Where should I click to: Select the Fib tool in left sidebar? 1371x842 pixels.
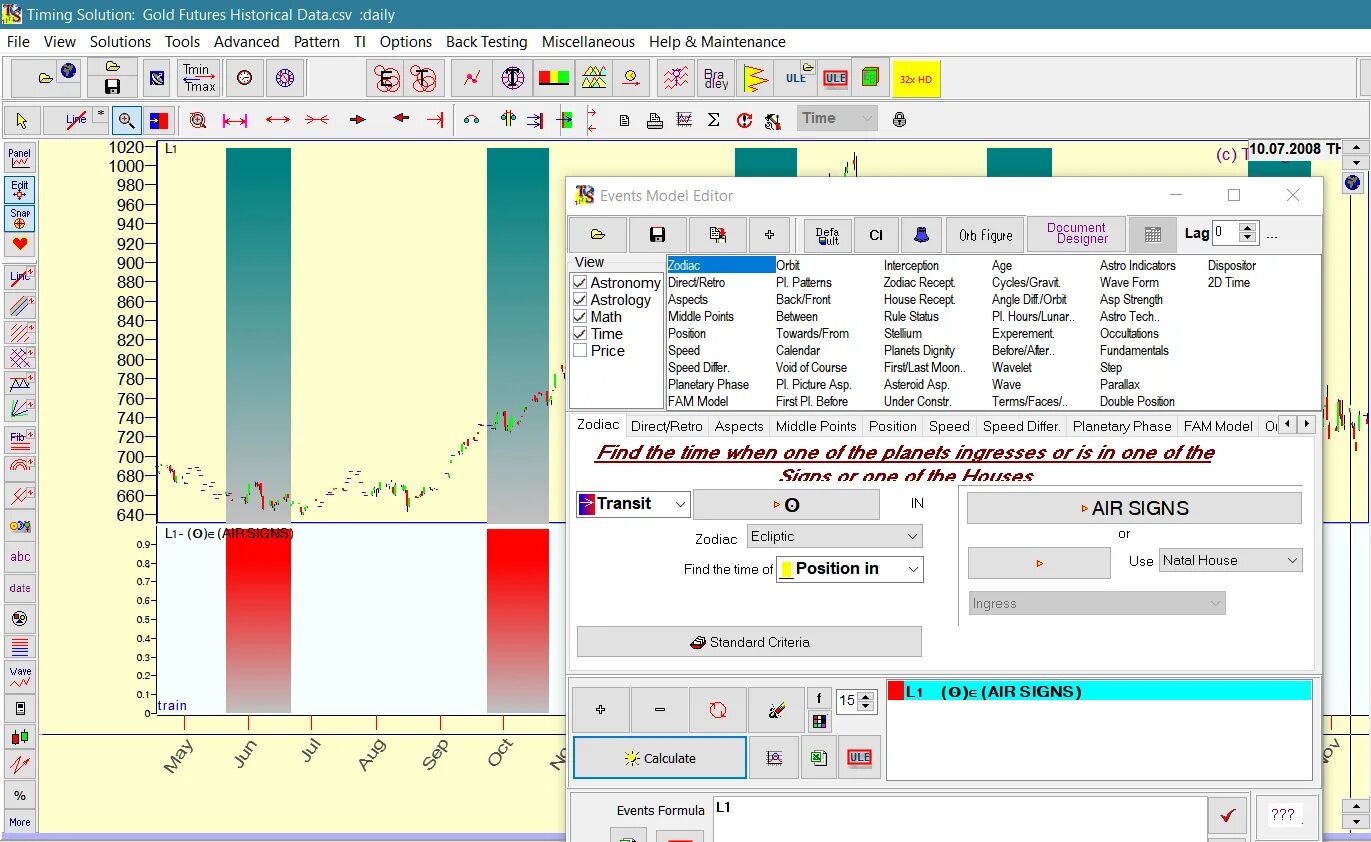tap(20, 439)
